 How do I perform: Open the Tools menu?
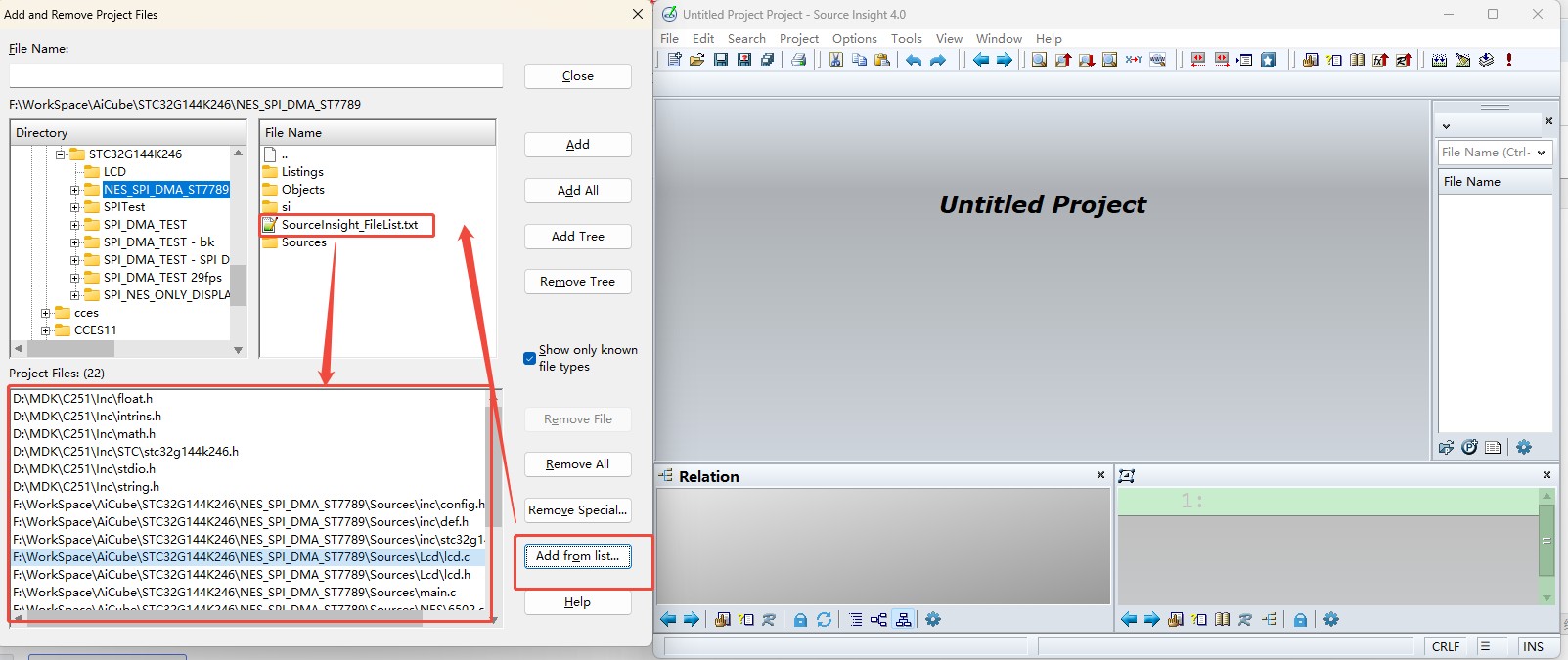pyautogui.click(x=907, y=38)
